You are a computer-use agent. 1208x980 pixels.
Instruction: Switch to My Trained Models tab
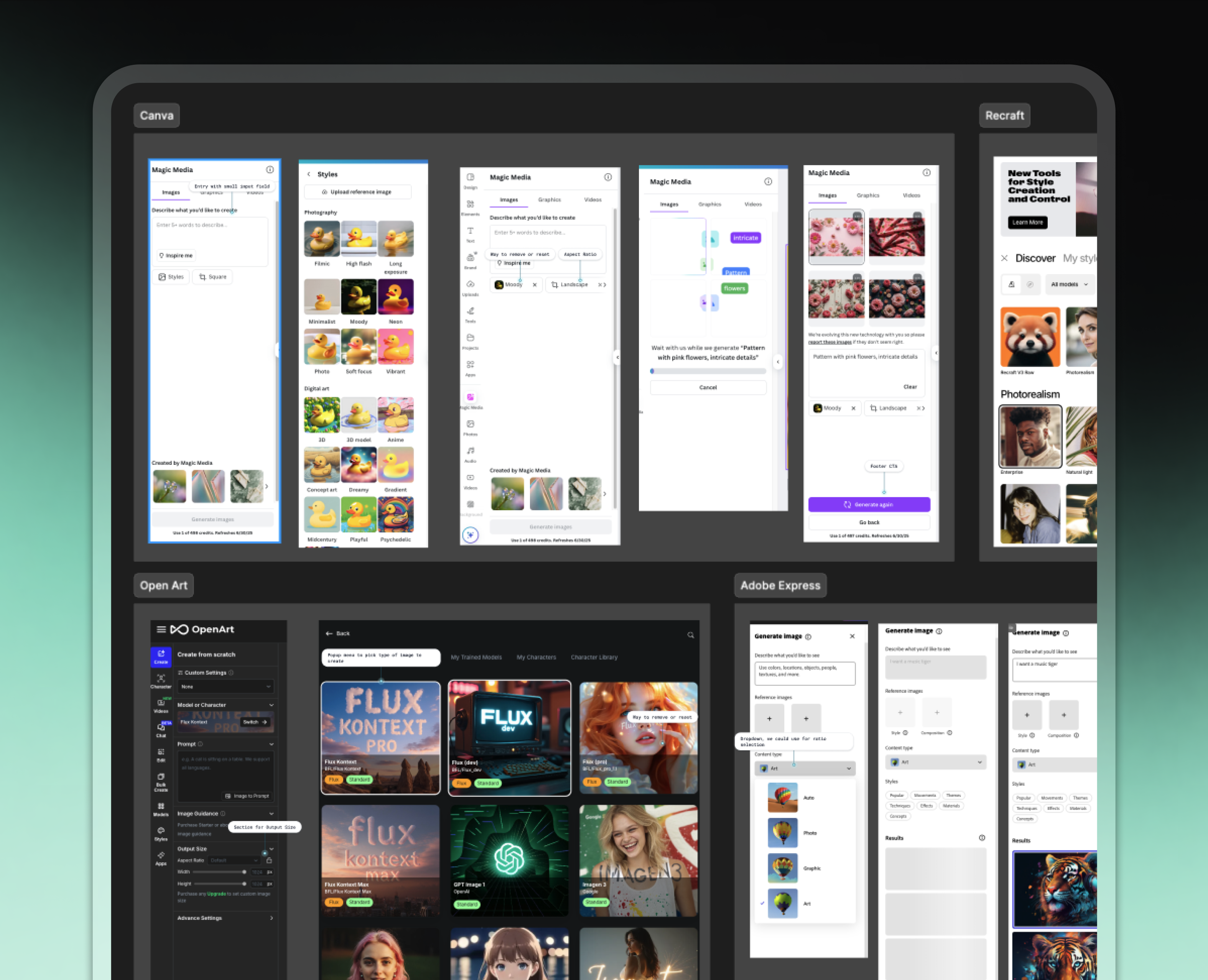(x=476, y=657)
